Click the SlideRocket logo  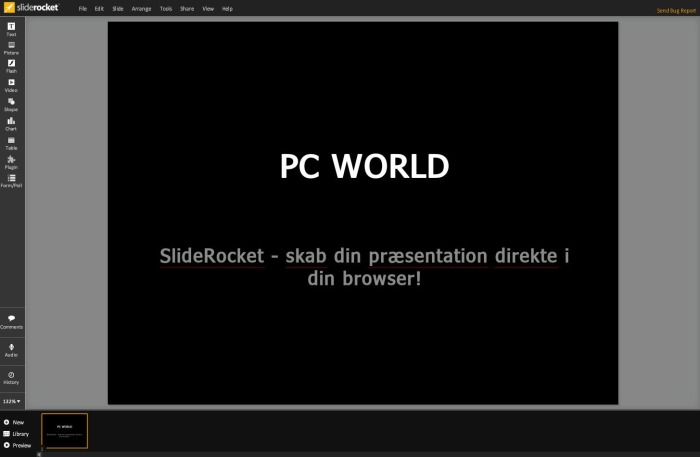click(32, 7)
